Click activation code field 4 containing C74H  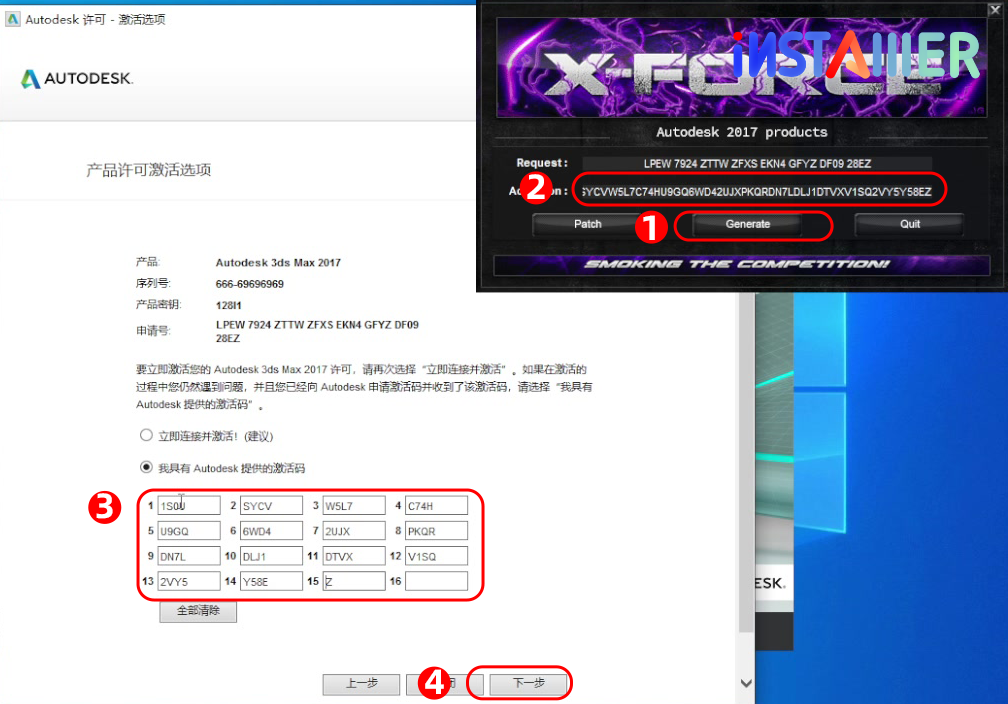[x=436, y=505]
